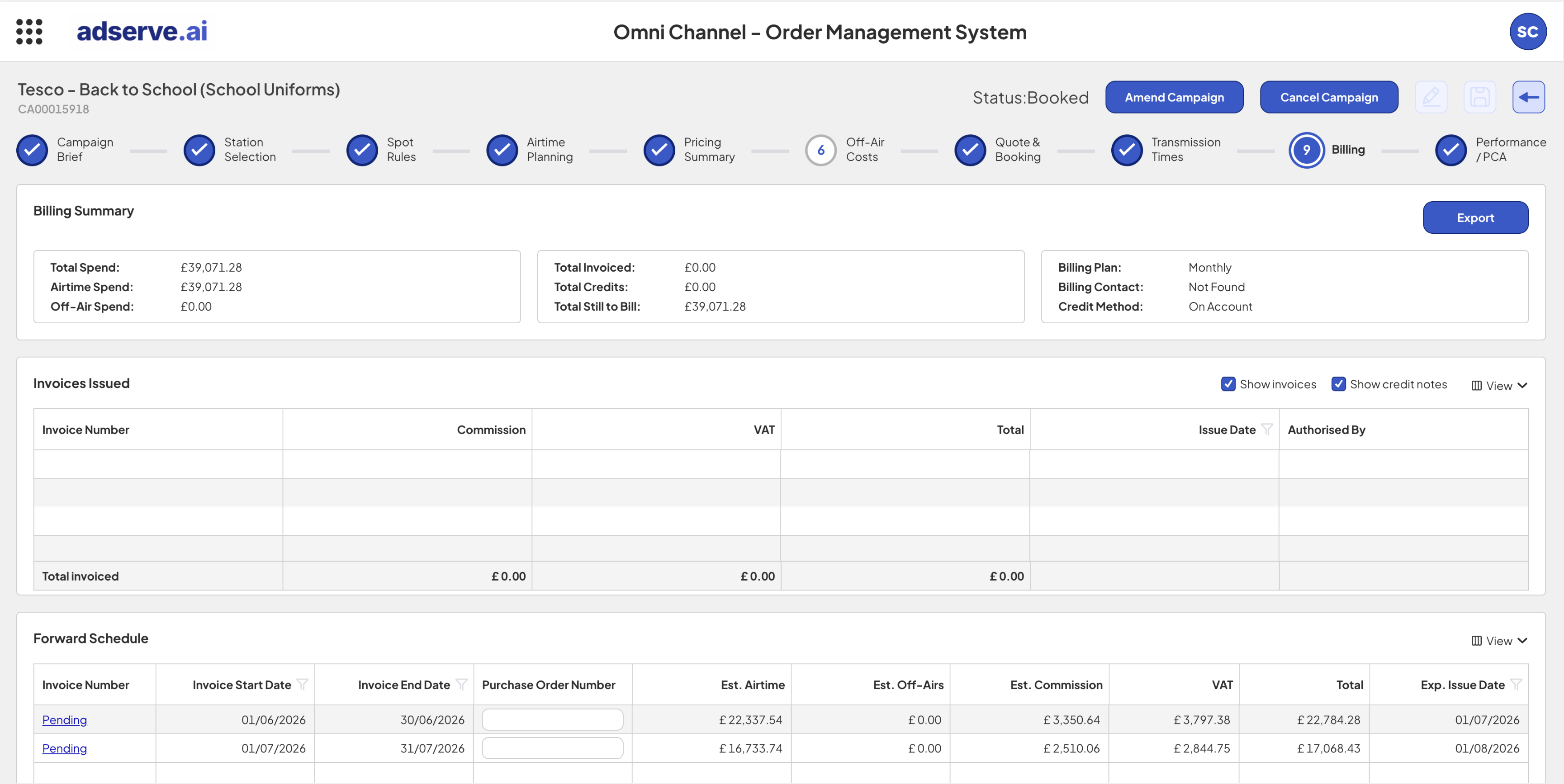Open Pending invoice for 01/07/2026

point(64,748)
